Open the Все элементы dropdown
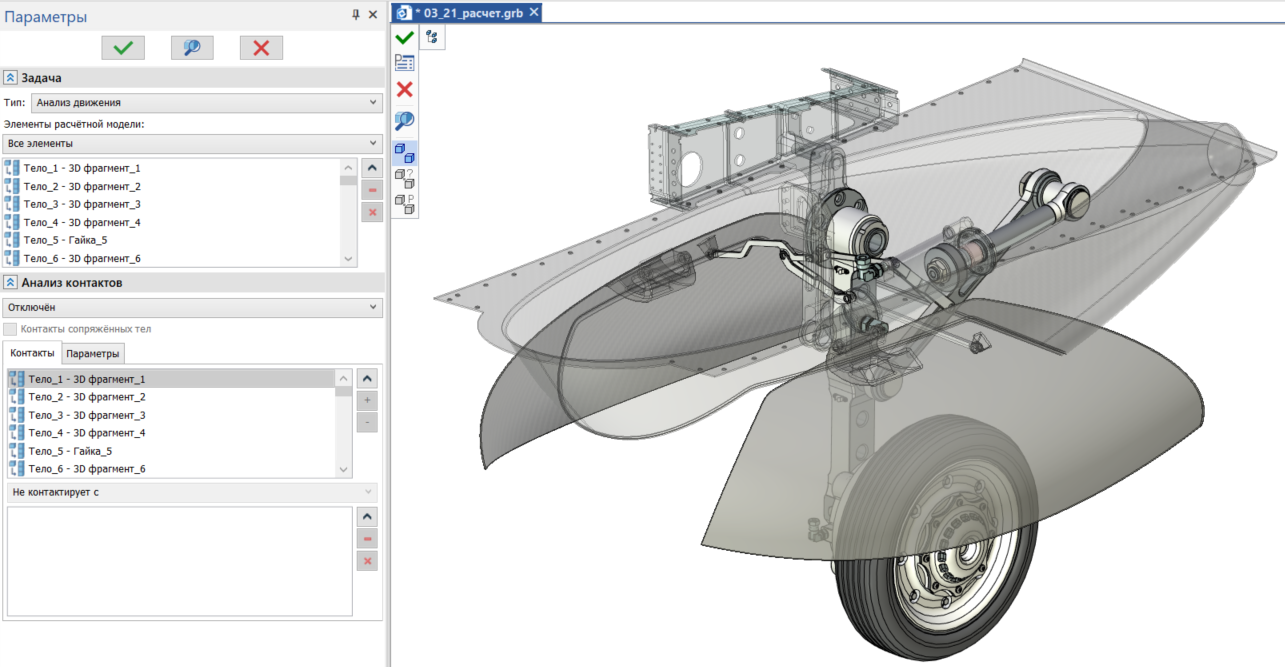This screenshot has height=667, width=1285. point(192,143)
